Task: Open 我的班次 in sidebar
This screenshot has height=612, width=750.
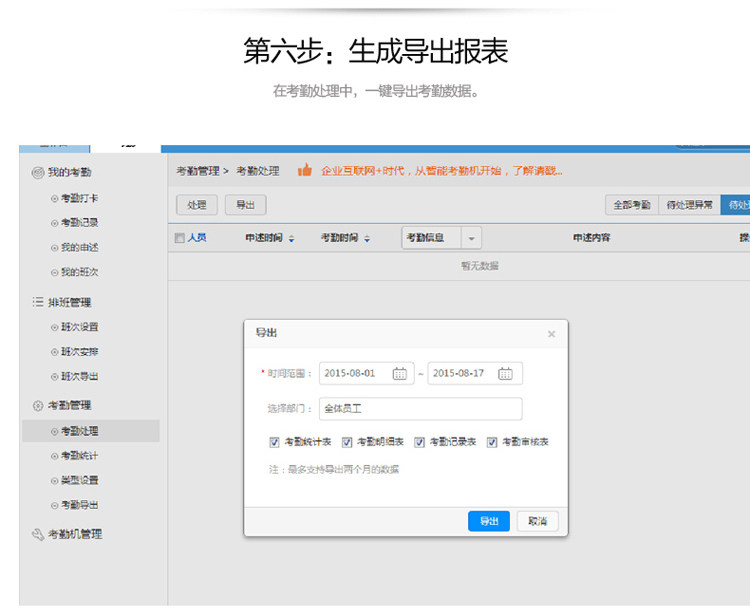Action: click(79, 272)
